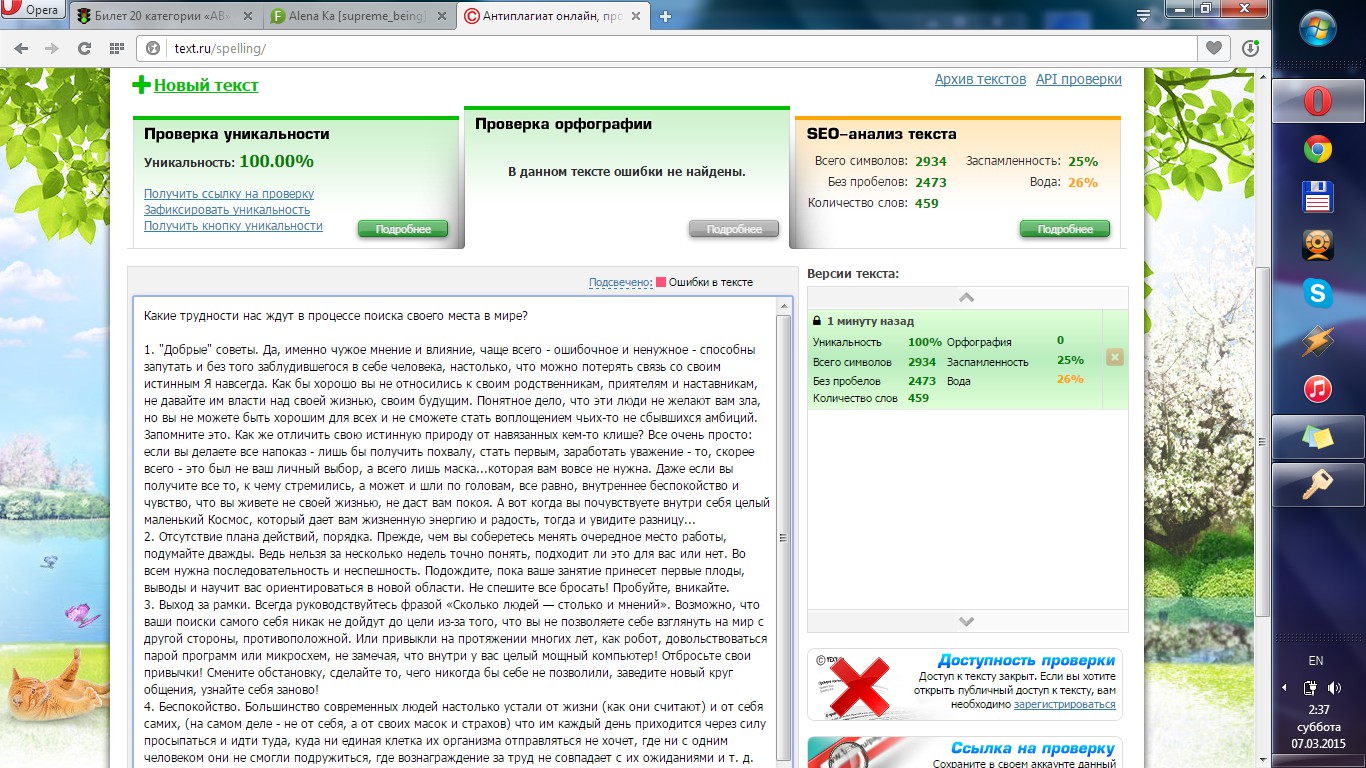Click the up arrow in Версии текста
The height and width of the screenshot is (768, 1366).
pyautogui.click(x=966, y=297)
